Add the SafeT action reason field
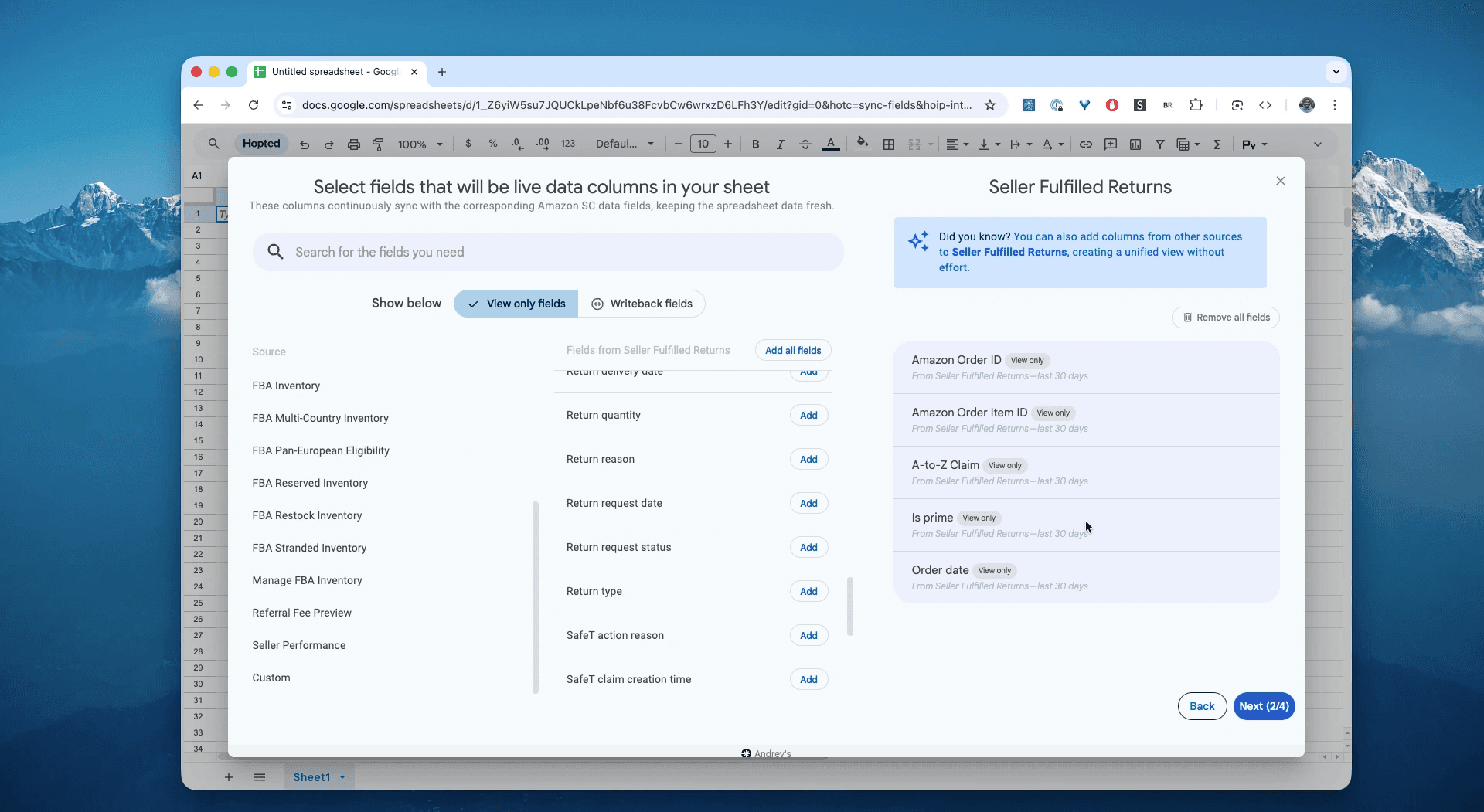 (x=808, y=636)
